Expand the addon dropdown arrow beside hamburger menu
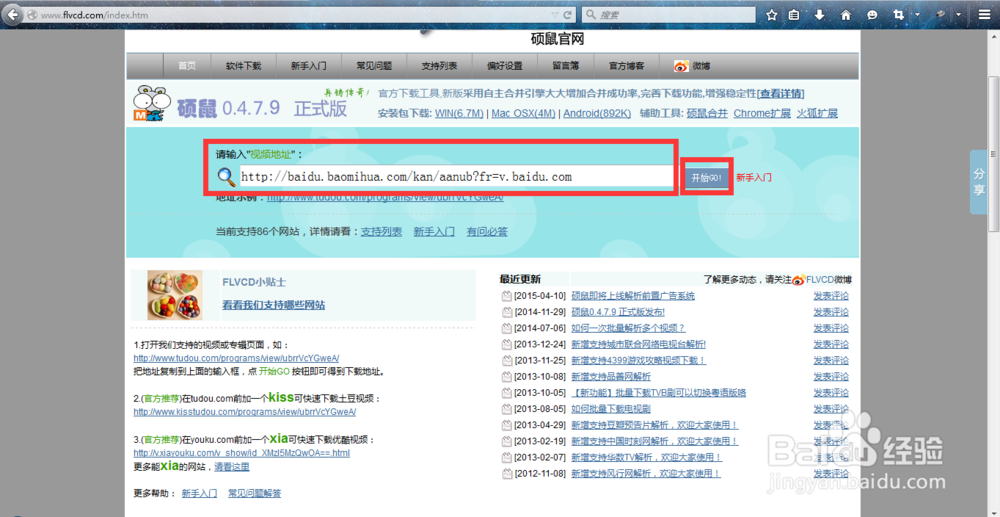The image size is (1000, 517). pyautogui.click(x=958, y=15)
